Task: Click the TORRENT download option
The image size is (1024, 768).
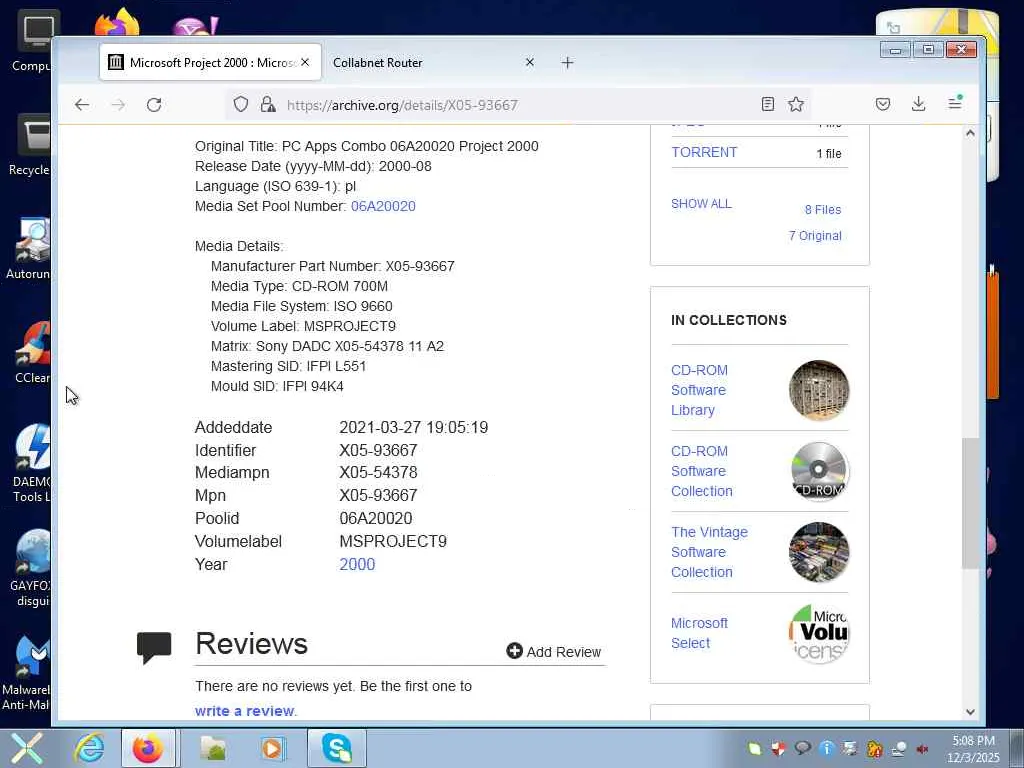Action: 704,152
